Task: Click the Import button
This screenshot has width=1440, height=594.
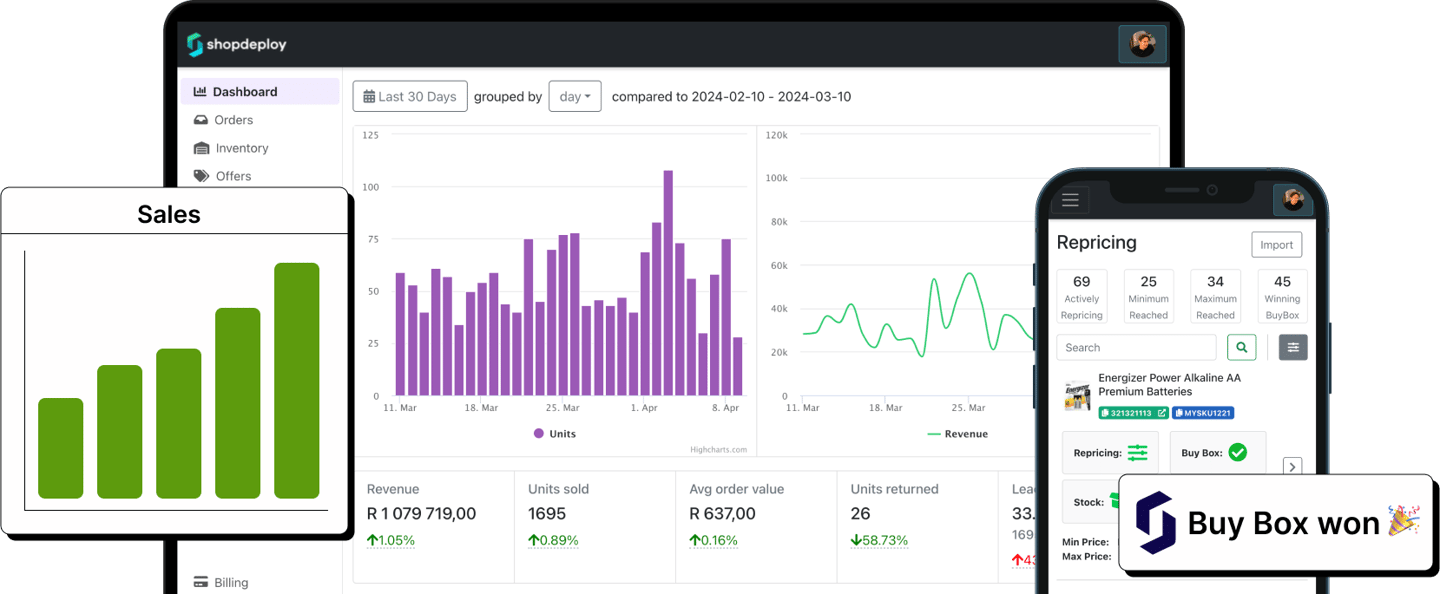Action: coord(1276,245)
